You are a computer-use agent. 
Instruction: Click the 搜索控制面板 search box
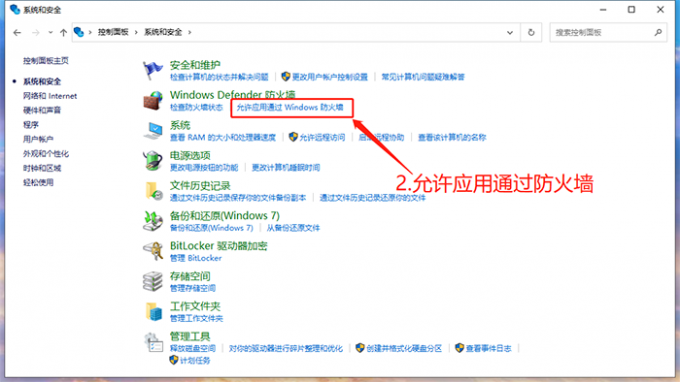click(608, 33)
